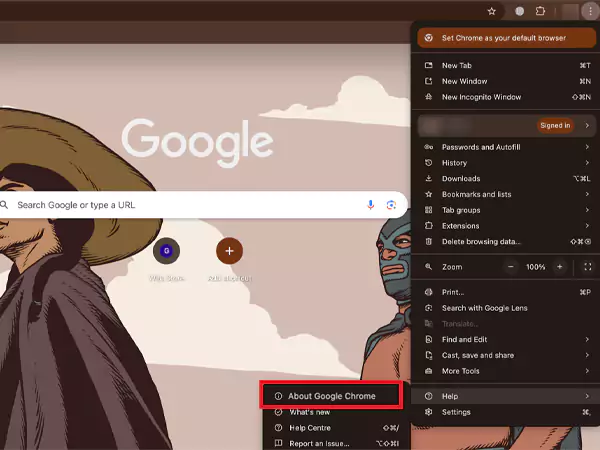Expand Bookmarks and lists submenu

click(x=506, y=194)
